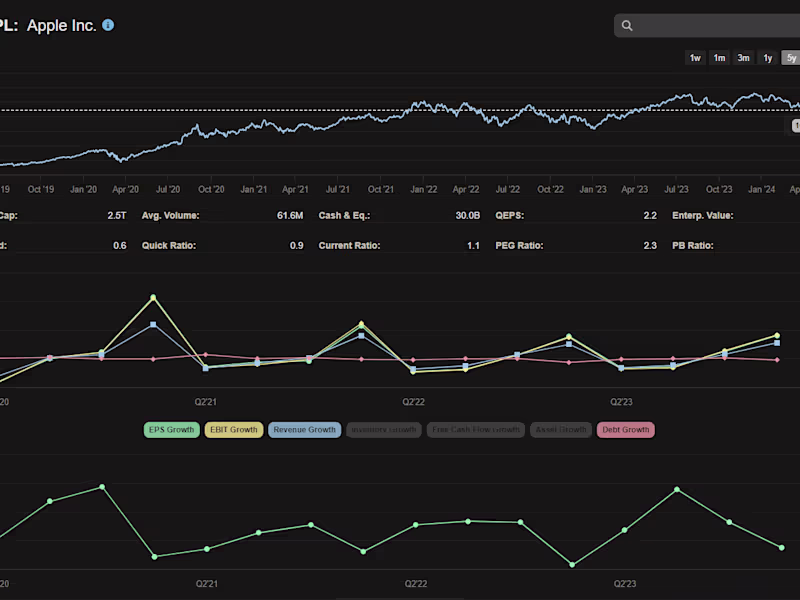Click the info icon beside Apple Inc.
Screen dimensions: 800x600
[x=108, y=25]
